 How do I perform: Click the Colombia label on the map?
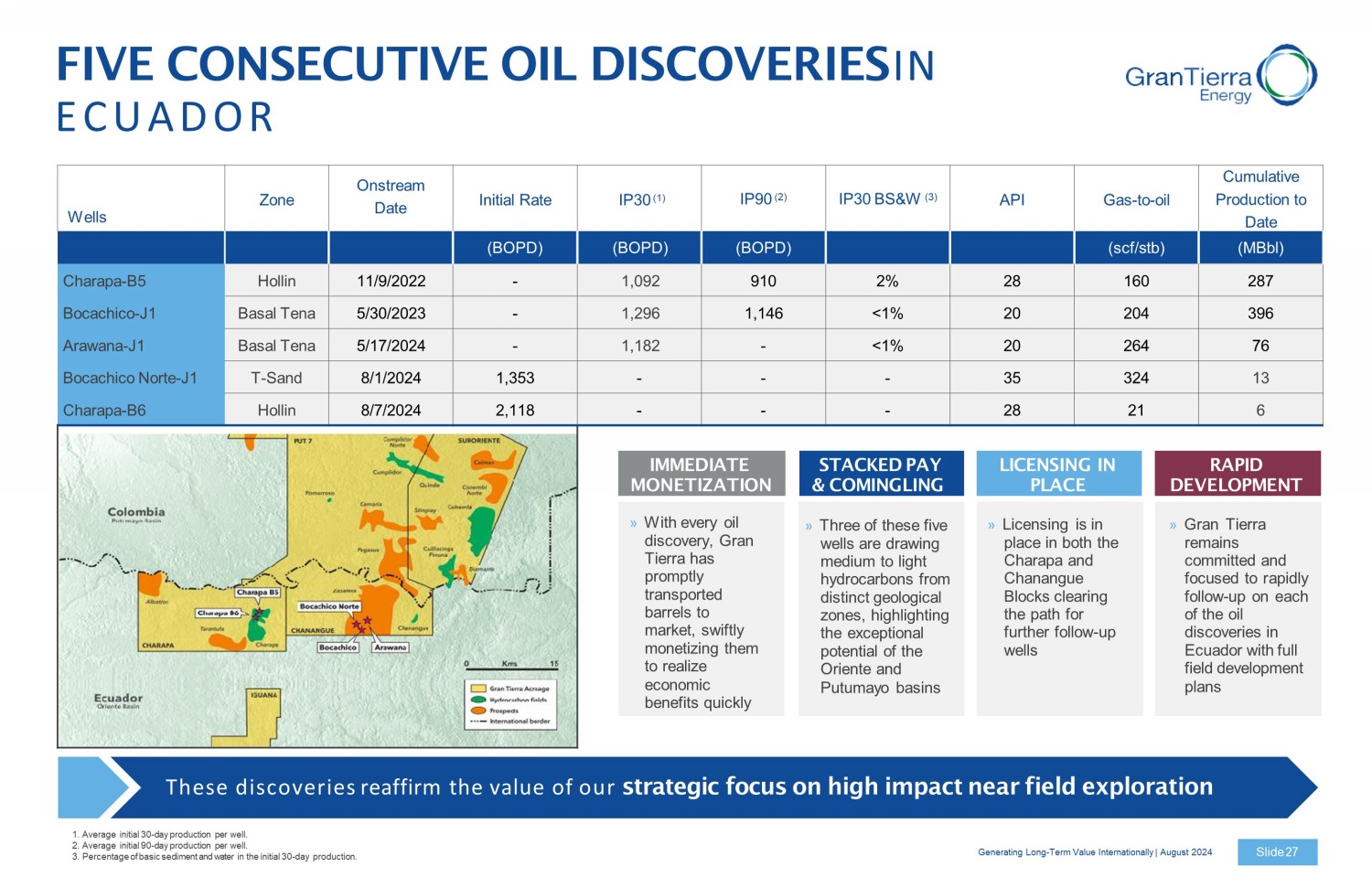click(136, 512)
